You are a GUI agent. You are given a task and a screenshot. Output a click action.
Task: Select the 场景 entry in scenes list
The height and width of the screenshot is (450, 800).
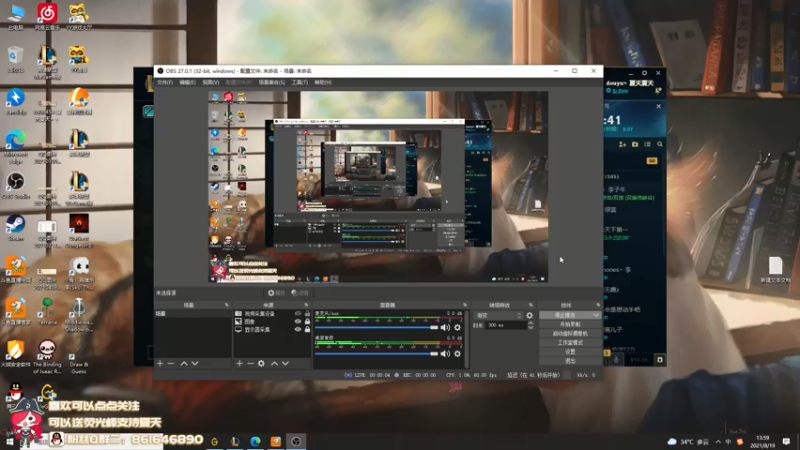coord(192,313)
